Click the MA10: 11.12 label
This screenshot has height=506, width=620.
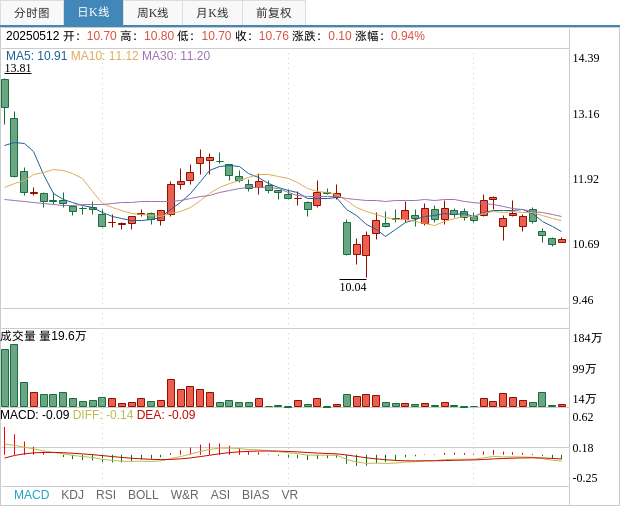(x=105, y=56)
